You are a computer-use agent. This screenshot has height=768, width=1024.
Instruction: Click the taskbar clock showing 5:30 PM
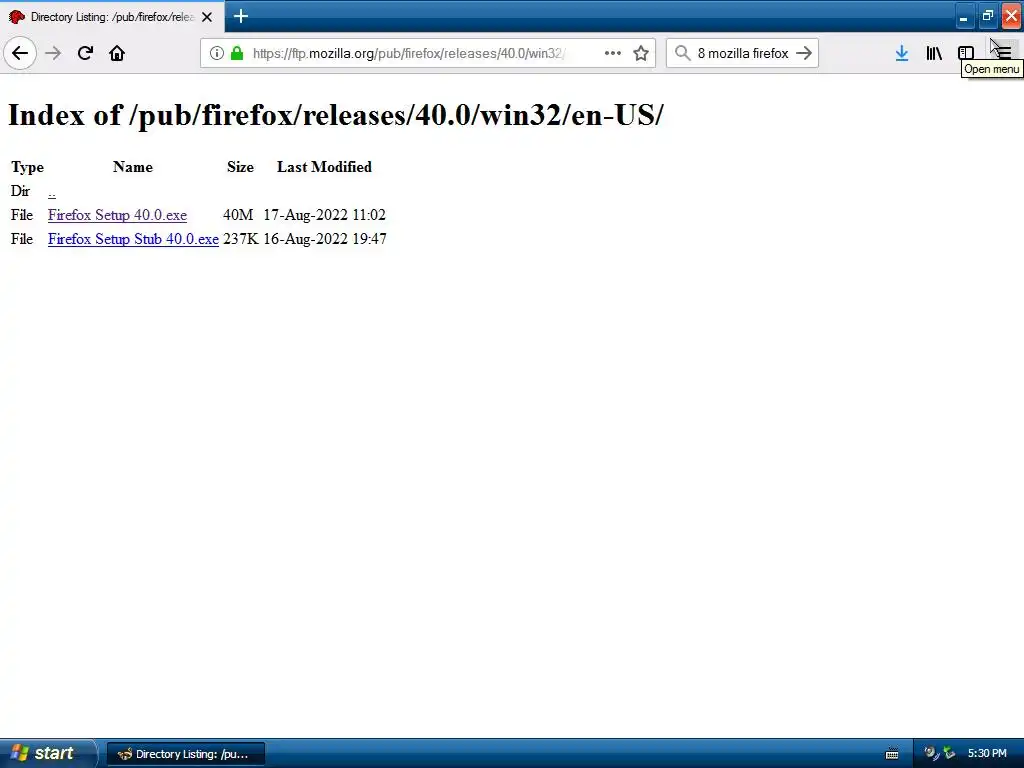pos(987,754)
